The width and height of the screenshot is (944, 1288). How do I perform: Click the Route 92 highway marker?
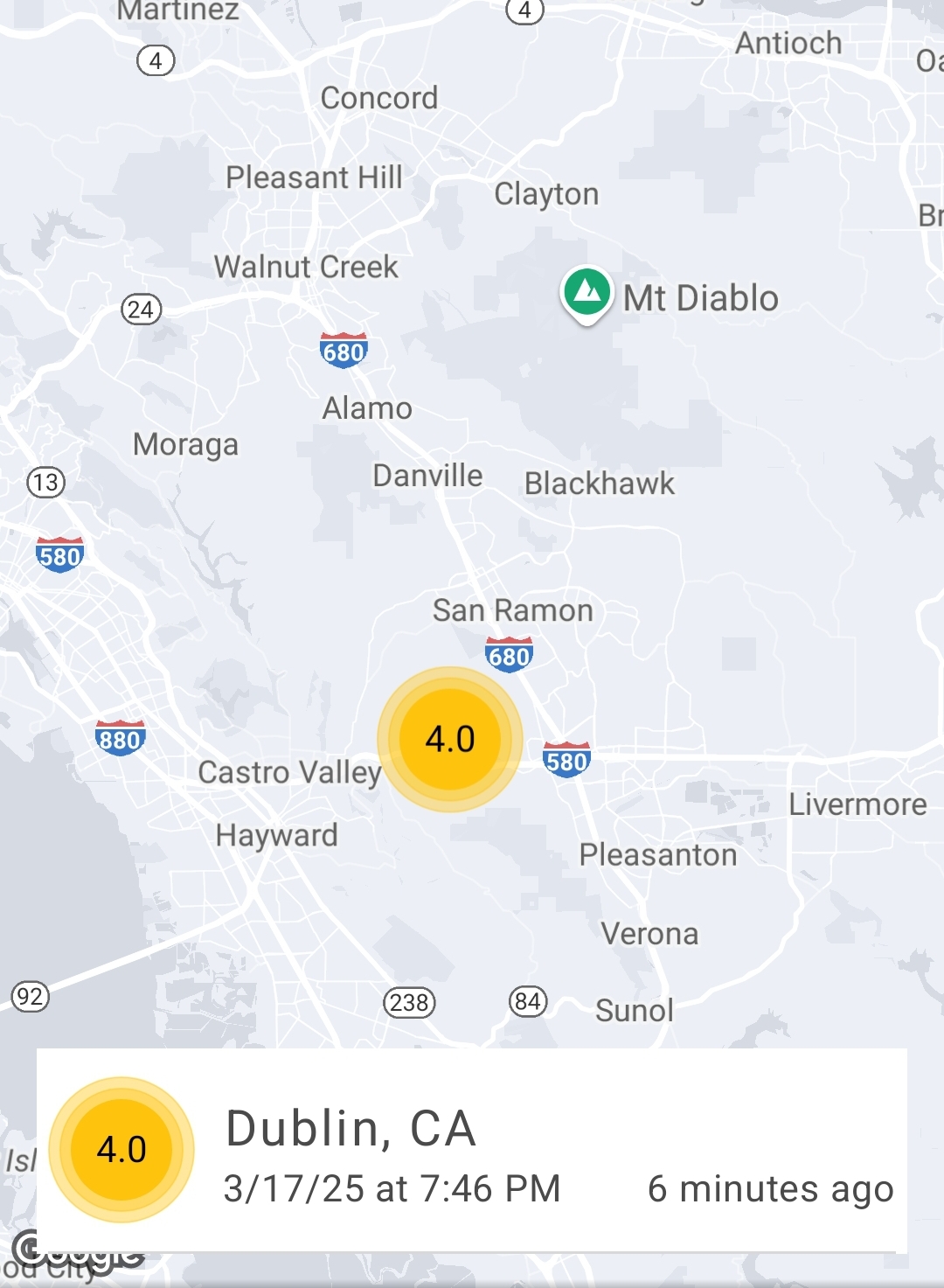pos(30,996)
